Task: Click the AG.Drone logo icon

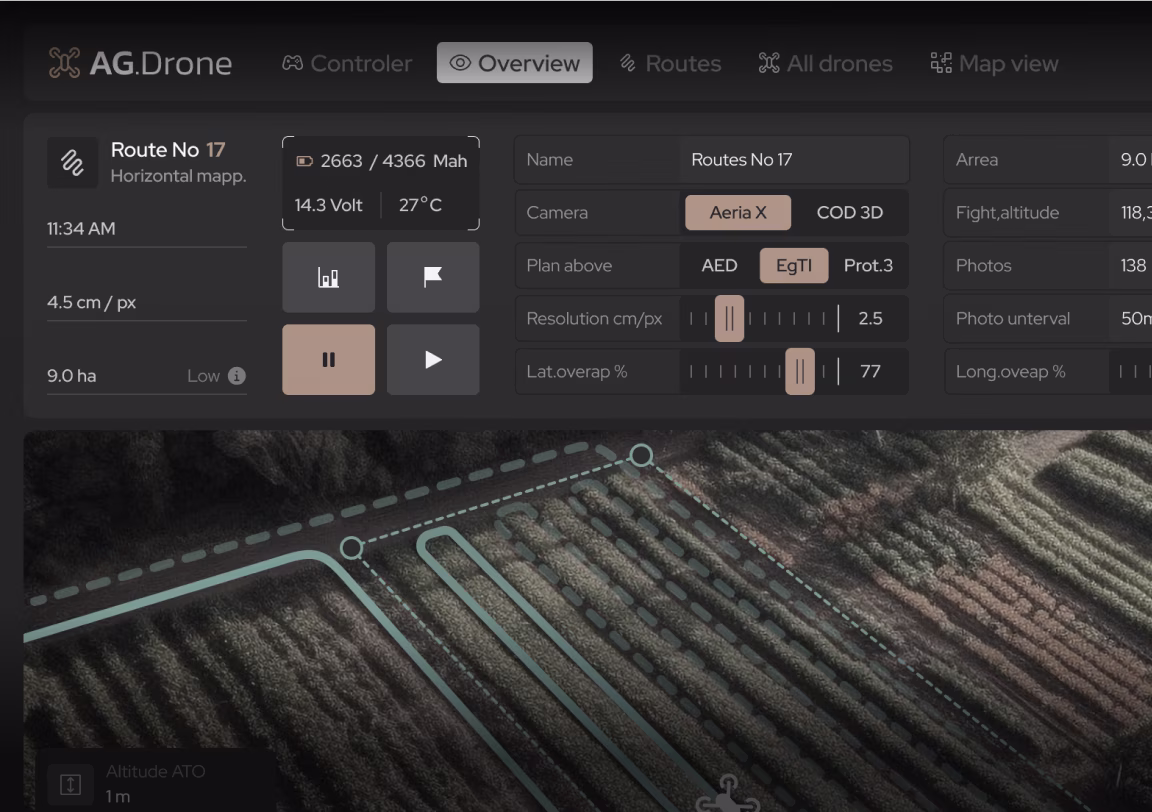Action: tap(66, 63)
